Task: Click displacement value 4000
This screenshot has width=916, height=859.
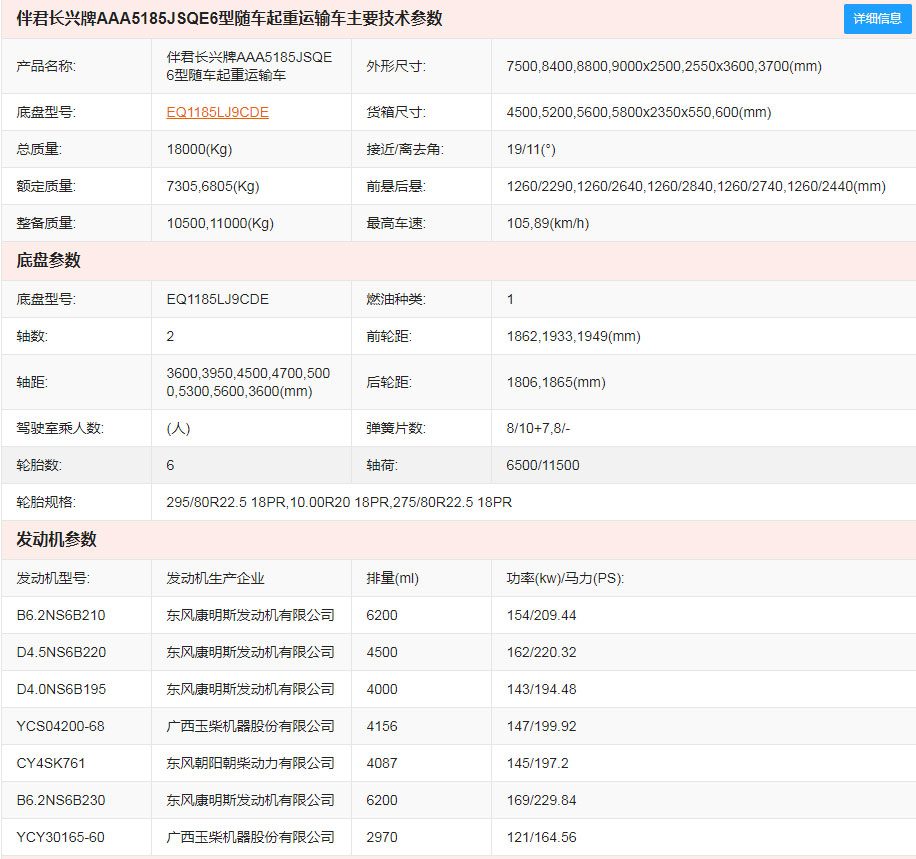Action: (x=381, y=689)
